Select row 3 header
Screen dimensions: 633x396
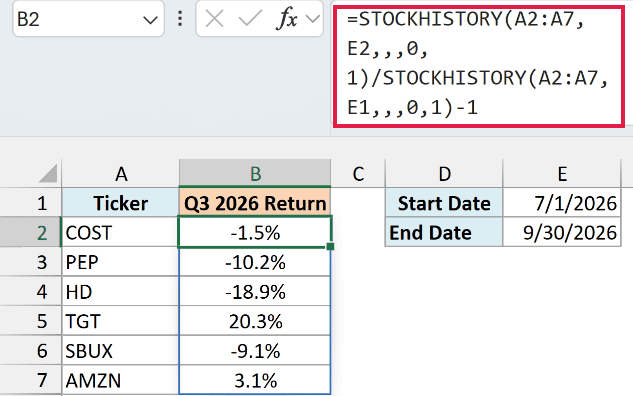click(31, 262)
